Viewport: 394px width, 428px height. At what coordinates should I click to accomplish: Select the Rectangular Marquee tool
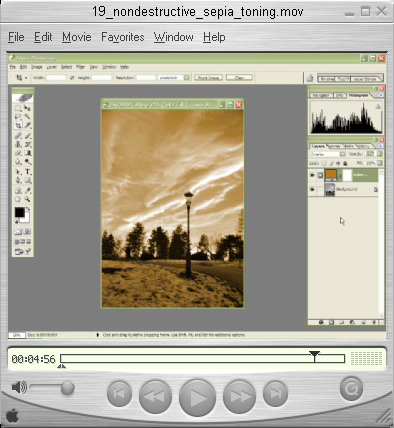[x=18, y=108]
